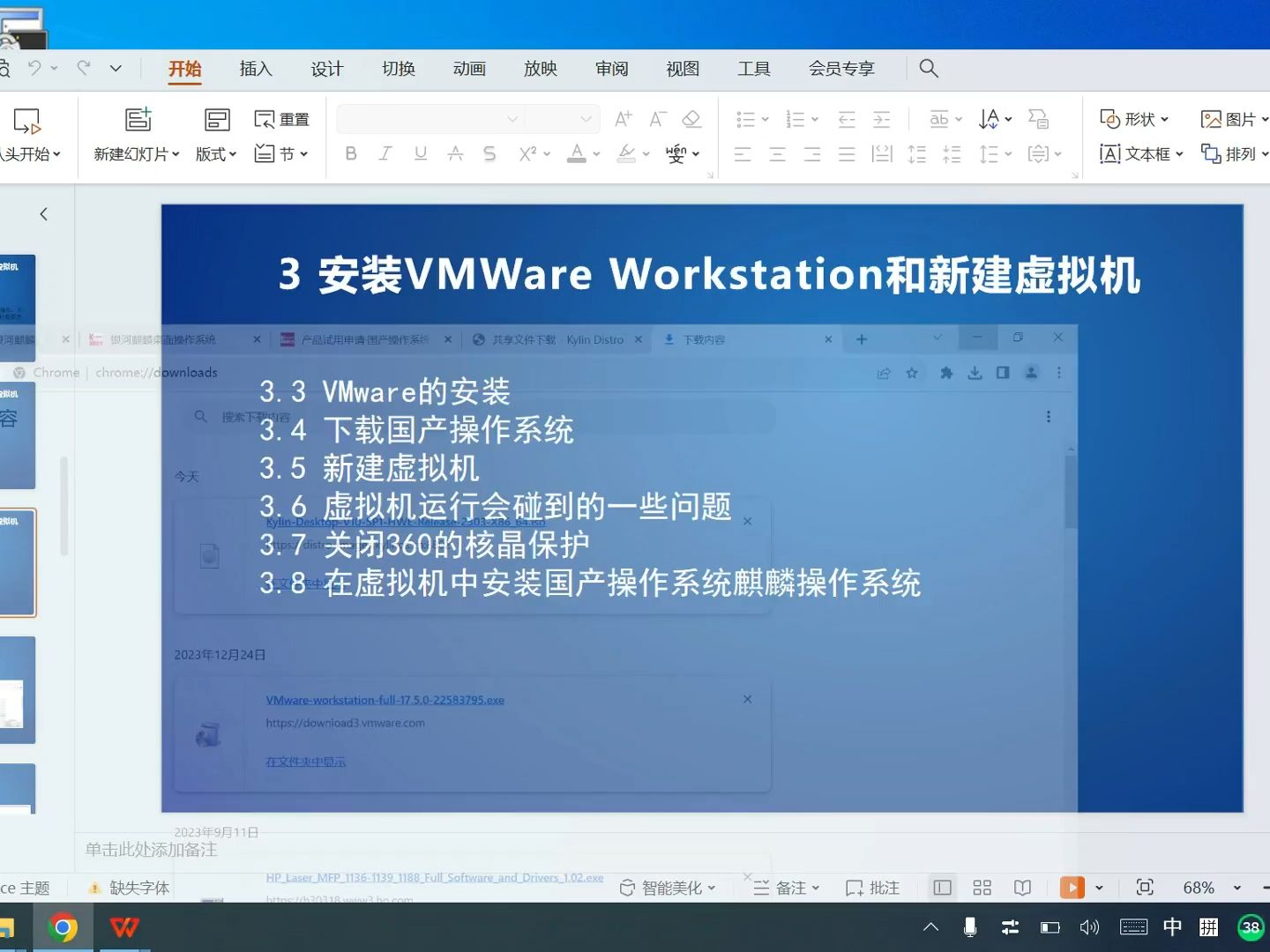
Task: Clear text formatting with the eraser icon
Action: tap(691, 118)
